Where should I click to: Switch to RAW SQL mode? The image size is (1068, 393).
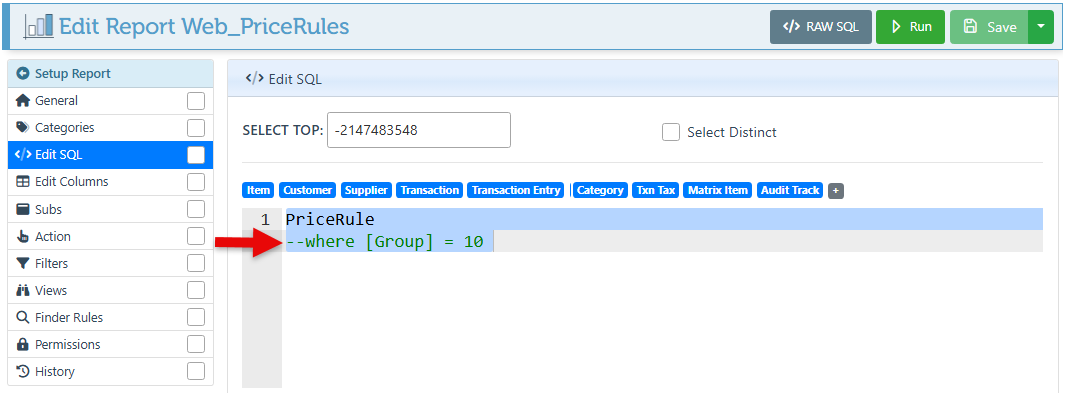point(821,27)
